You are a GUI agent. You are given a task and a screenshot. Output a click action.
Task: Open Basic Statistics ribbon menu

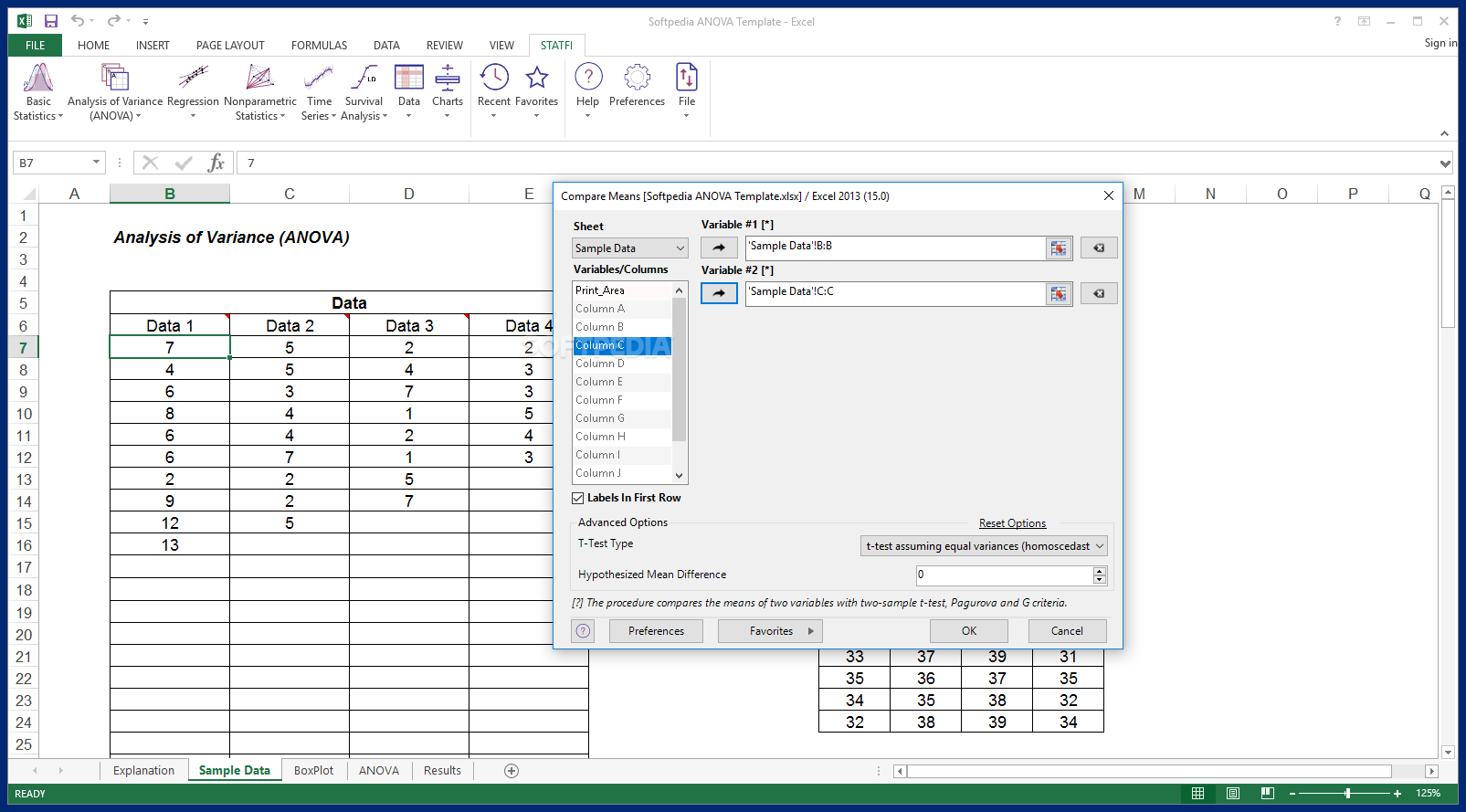click(38, 91)
